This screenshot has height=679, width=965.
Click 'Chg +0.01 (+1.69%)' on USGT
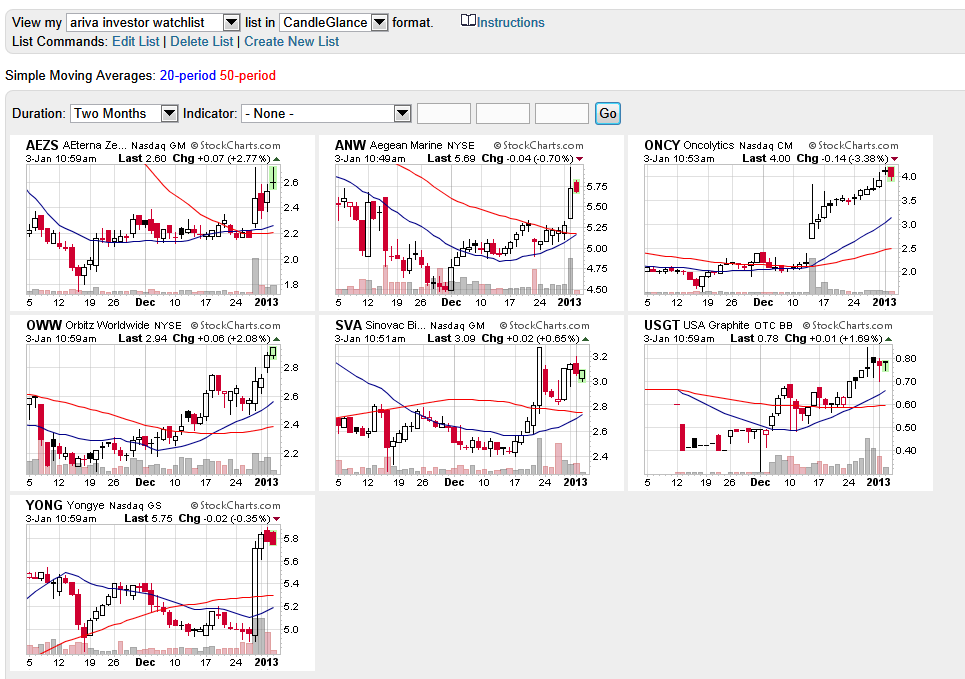[833, 339]
